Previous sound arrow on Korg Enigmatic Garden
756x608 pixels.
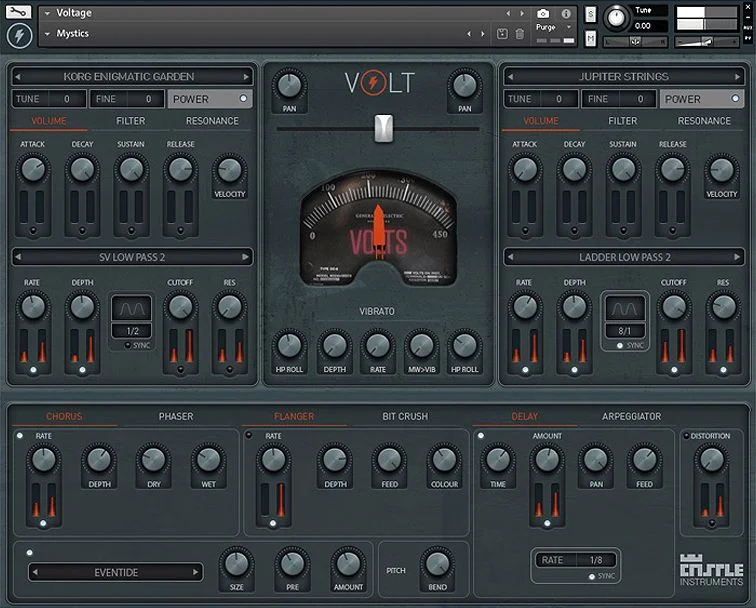tap(17, 77)
